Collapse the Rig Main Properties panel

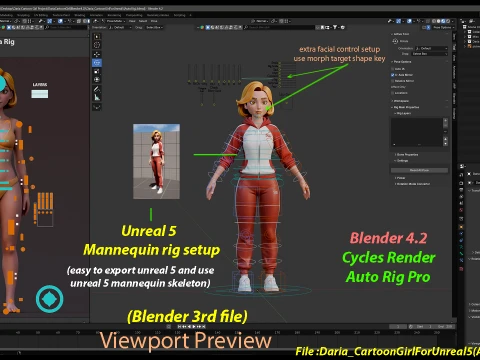pyautogui.click(x=405, y=107)
